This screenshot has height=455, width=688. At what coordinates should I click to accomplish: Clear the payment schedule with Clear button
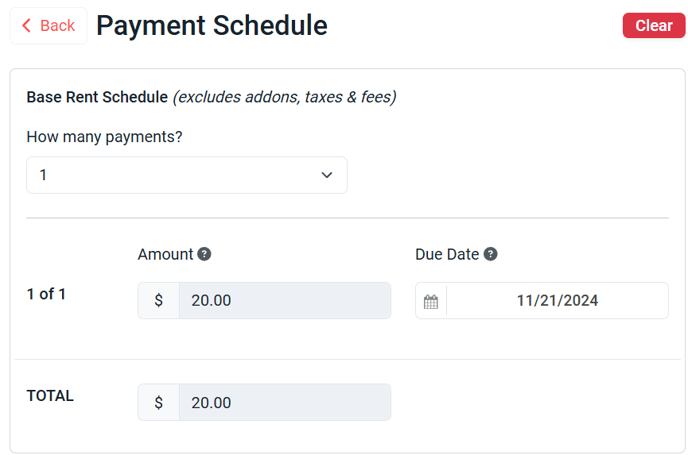[x=654, y=25]
